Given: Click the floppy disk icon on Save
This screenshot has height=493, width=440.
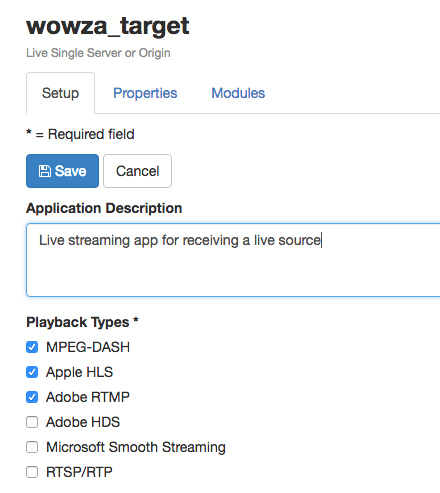Looking at the screenshot, I should (45, 171).
